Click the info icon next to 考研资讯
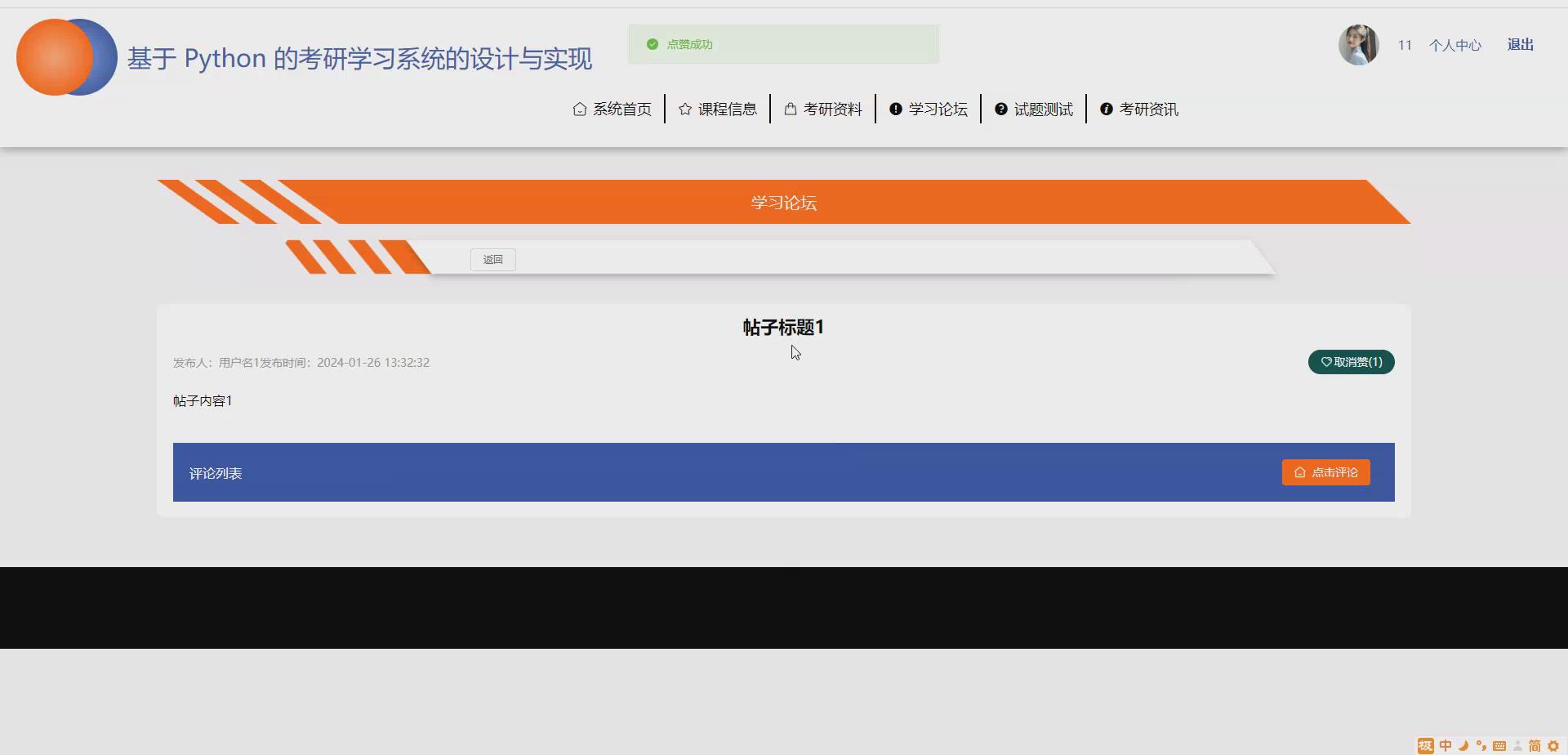Screen dimensions: 1568x755 point(1107,108)
